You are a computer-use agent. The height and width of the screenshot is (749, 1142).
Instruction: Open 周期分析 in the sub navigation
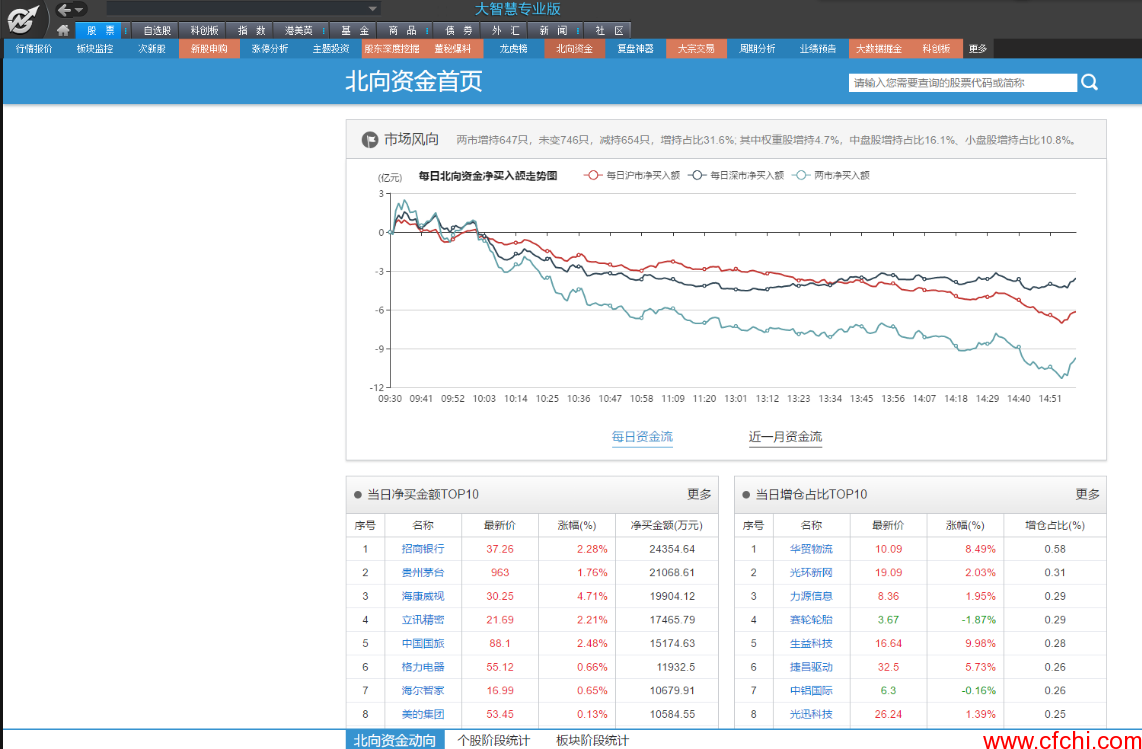757,49
